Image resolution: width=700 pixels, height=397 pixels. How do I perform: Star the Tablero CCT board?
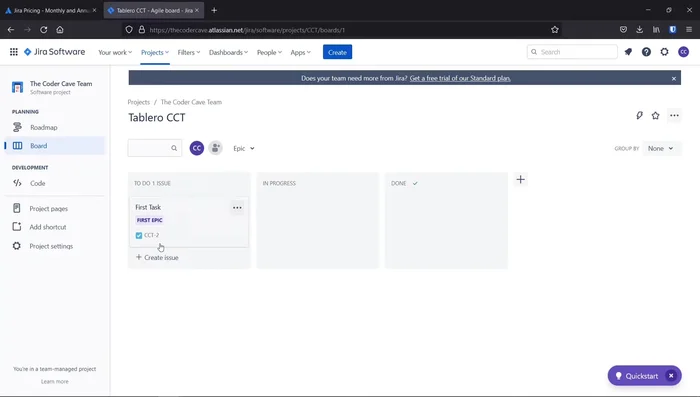[655, 116]
